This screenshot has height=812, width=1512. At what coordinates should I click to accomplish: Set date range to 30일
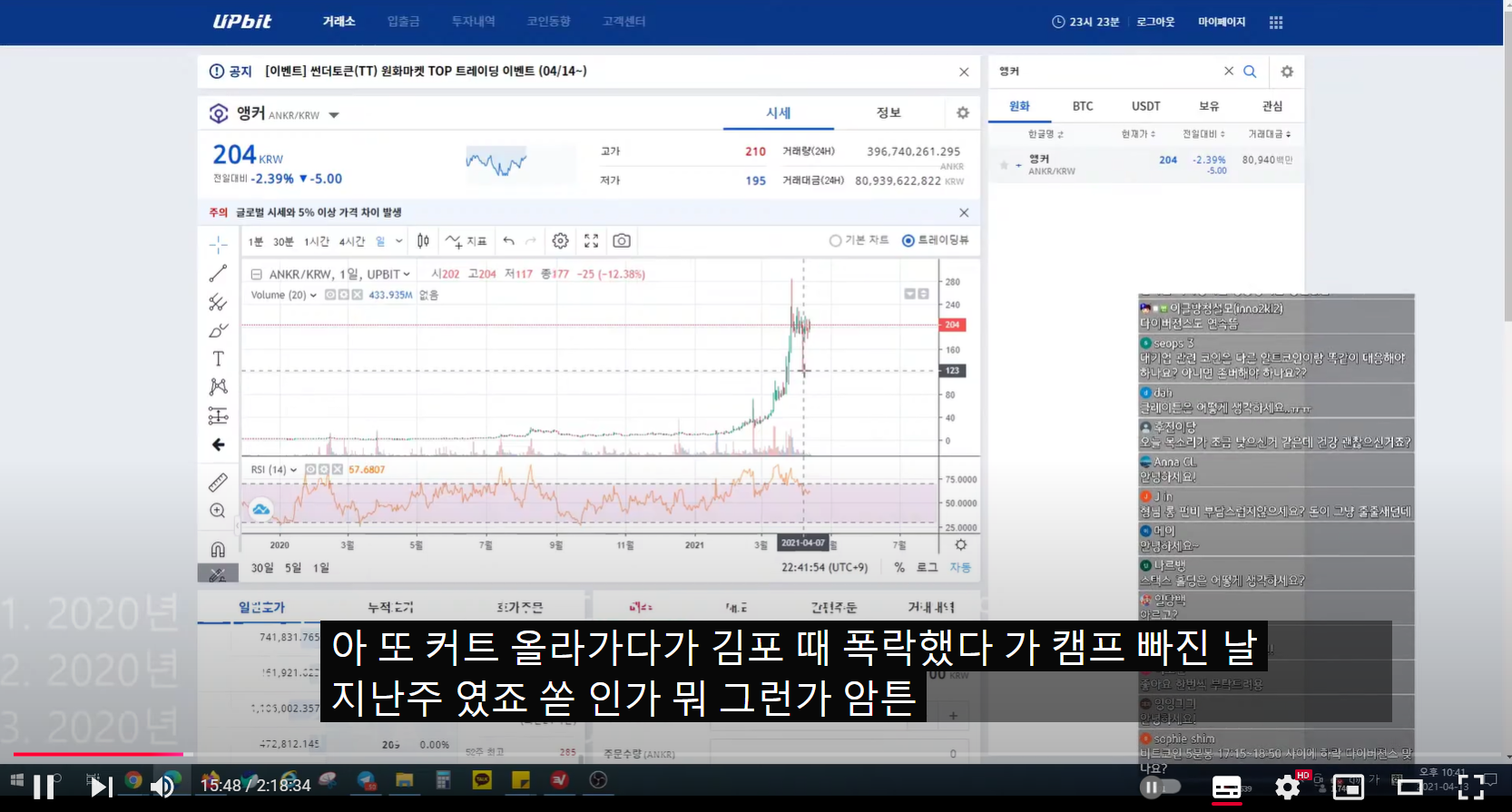point(262,568)
